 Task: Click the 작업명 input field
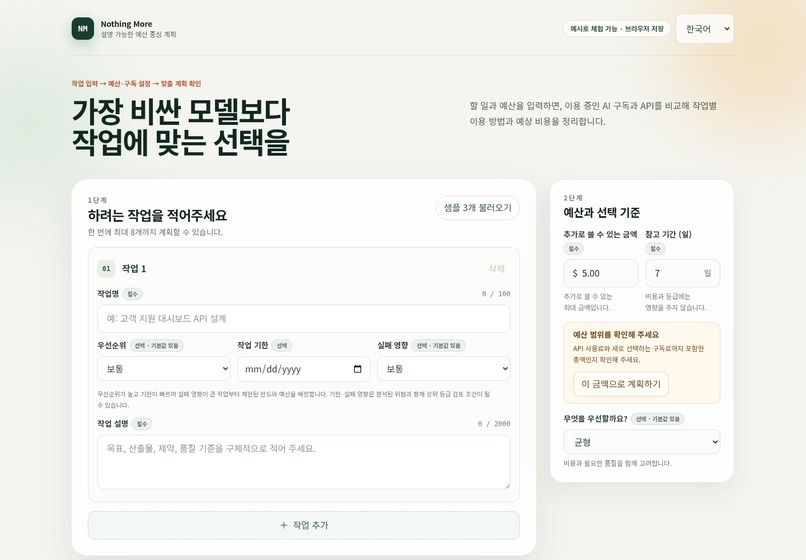304,318
